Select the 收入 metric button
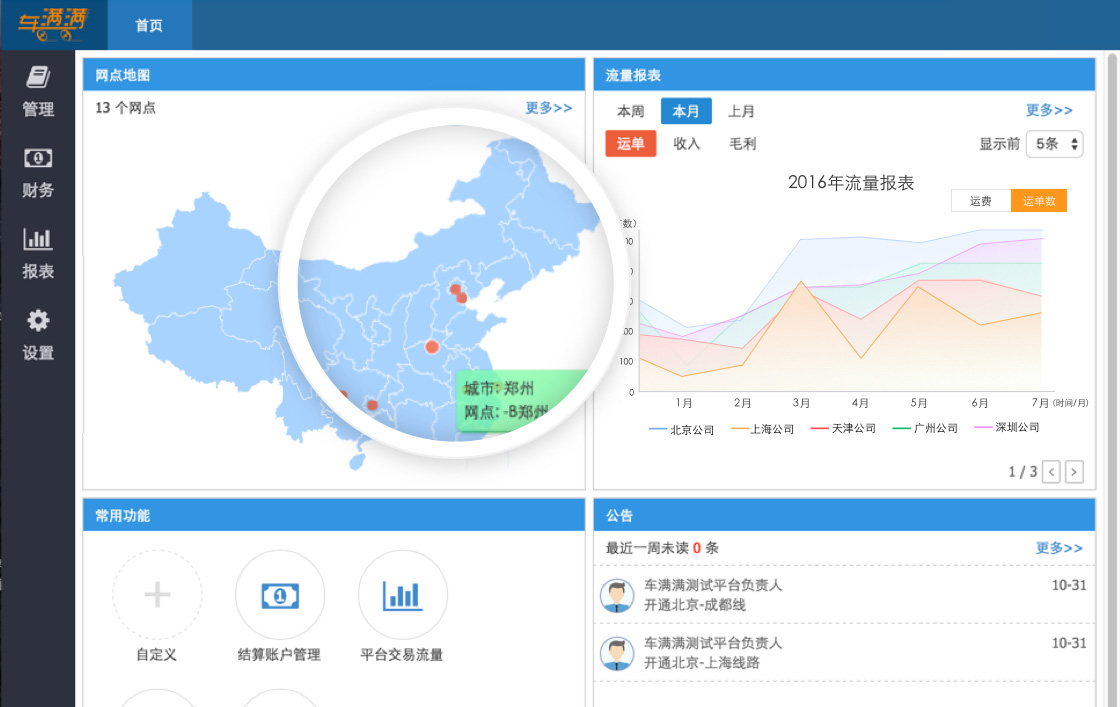The image size is (1120, 707). pos(687,144)
